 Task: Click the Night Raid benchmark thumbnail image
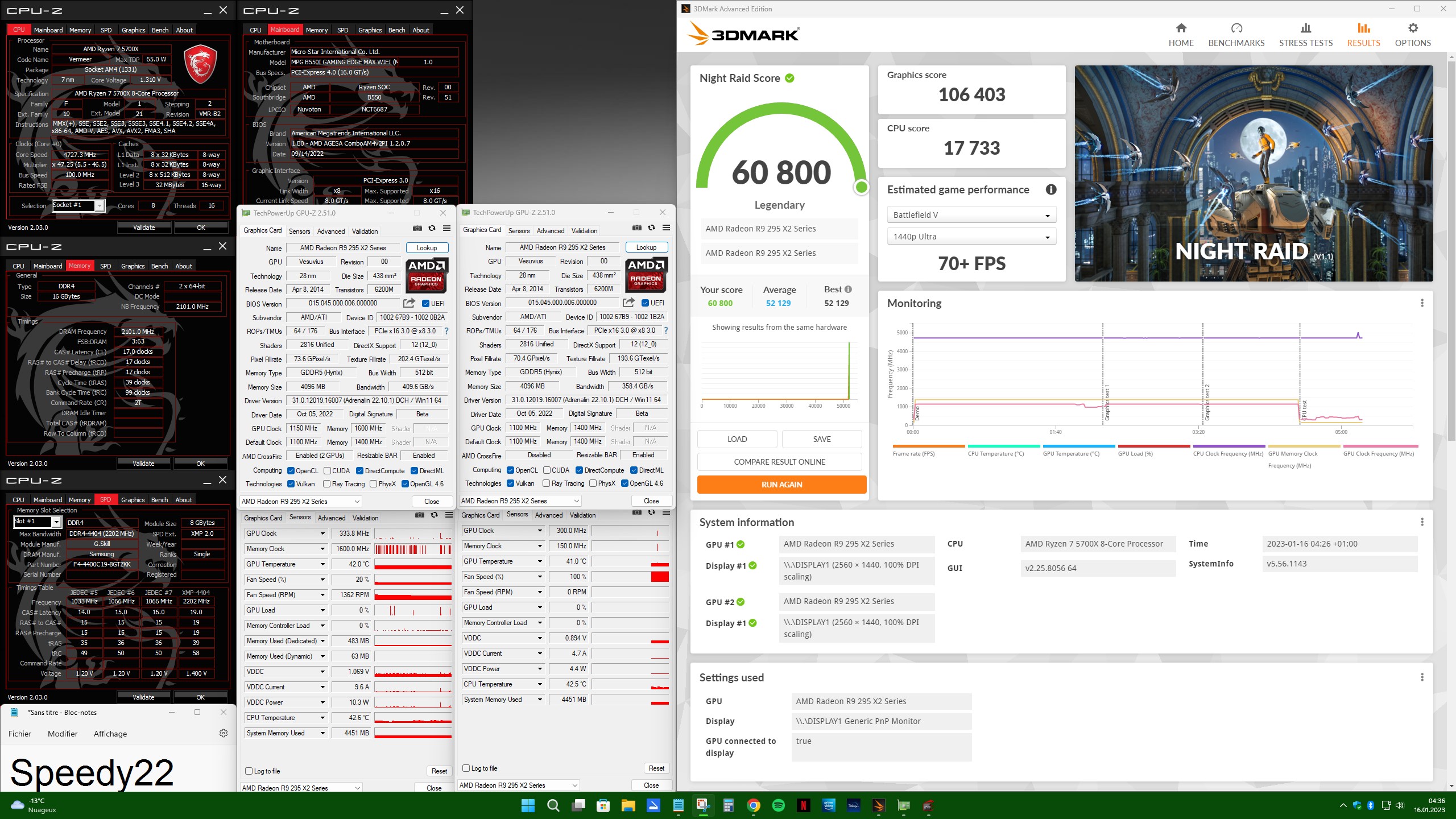1254,173
